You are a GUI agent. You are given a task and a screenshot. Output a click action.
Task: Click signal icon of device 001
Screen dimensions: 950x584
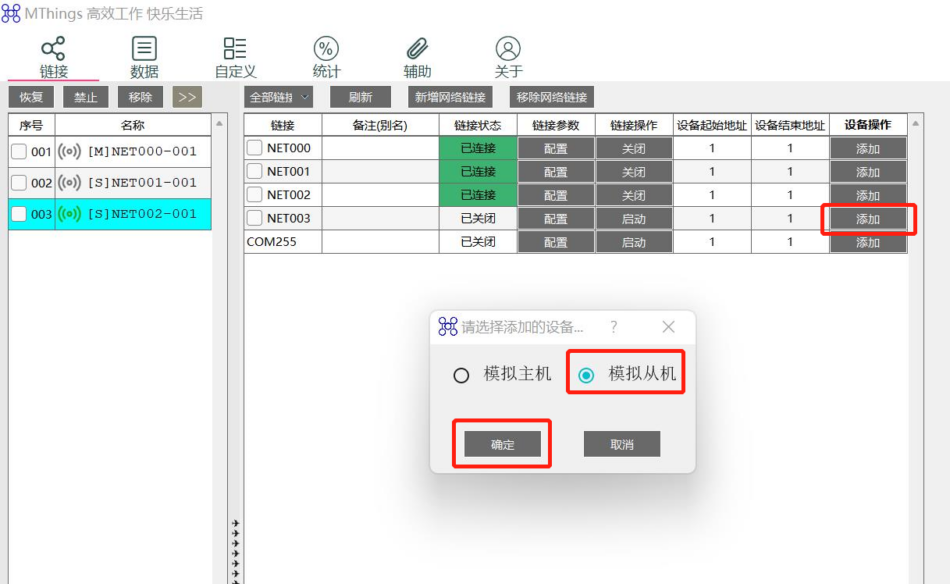69,151
